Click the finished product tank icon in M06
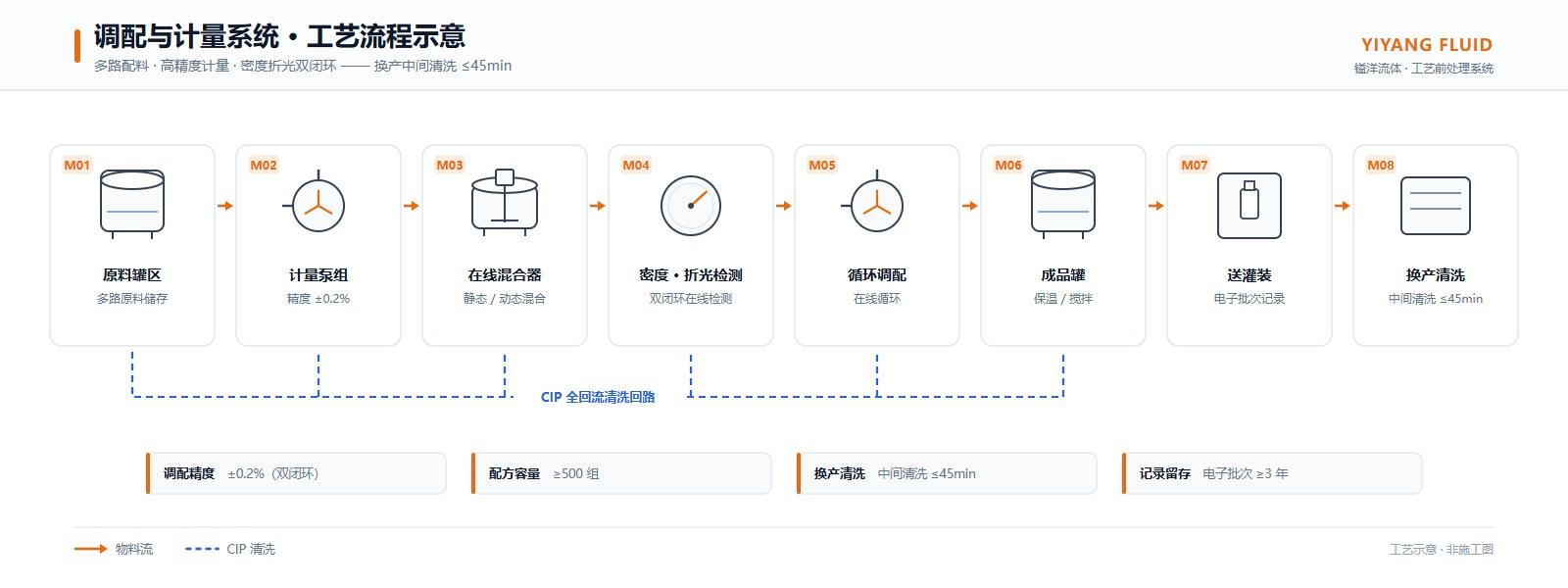The height and width of the screenshot is (588, 1568). (x=1063, y=205)
